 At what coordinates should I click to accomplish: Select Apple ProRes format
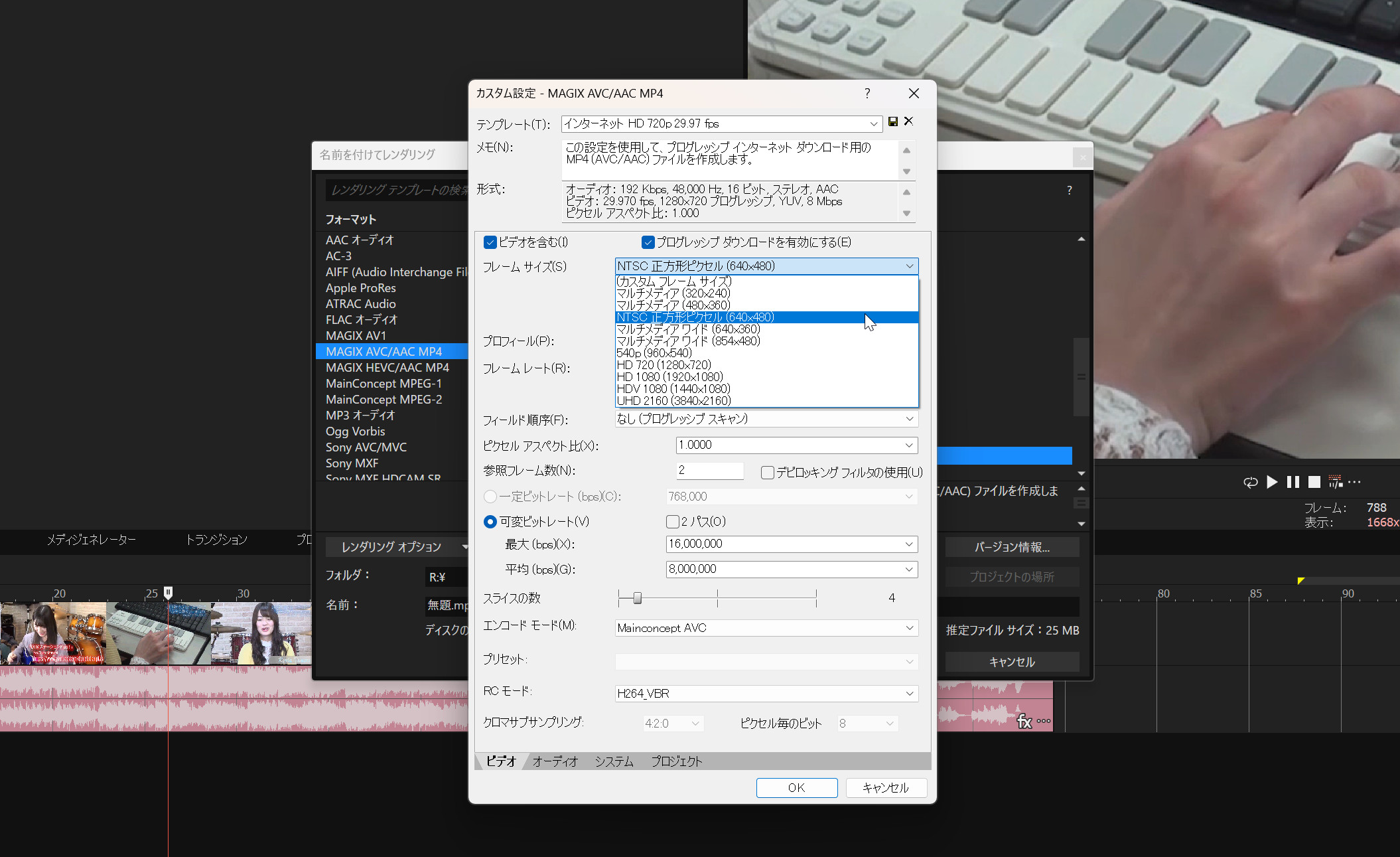tap(391, 288)
